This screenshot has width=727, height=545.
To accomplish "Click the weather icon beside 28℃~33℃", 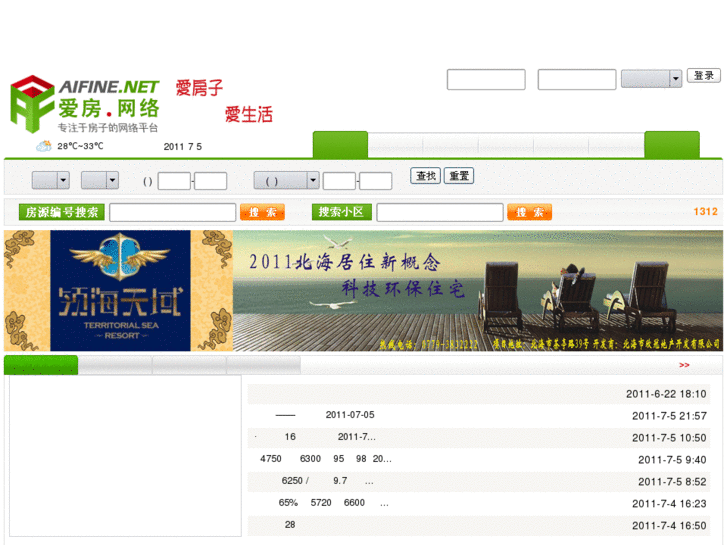I will click(x=44, y=146).
